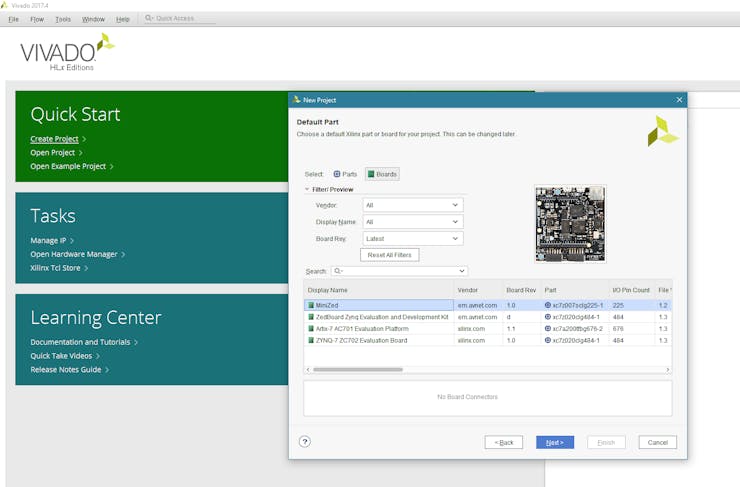Click Open Hardware Manager link

pos(74,254)
